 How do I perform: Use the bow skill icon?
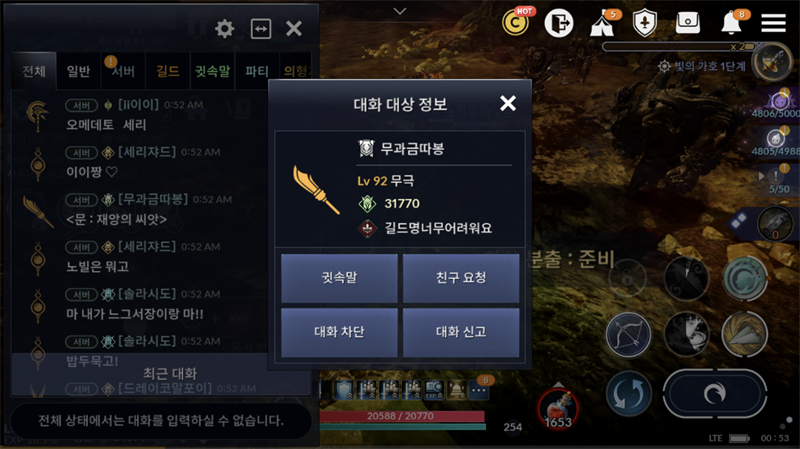click(628, 335)
